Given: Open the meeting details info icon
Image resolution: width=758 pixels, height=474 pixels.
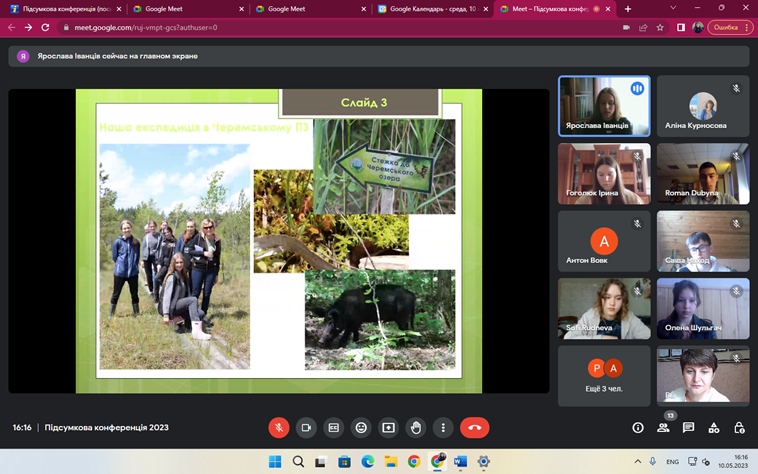Looking at the screenshot, I should point(638,428).
